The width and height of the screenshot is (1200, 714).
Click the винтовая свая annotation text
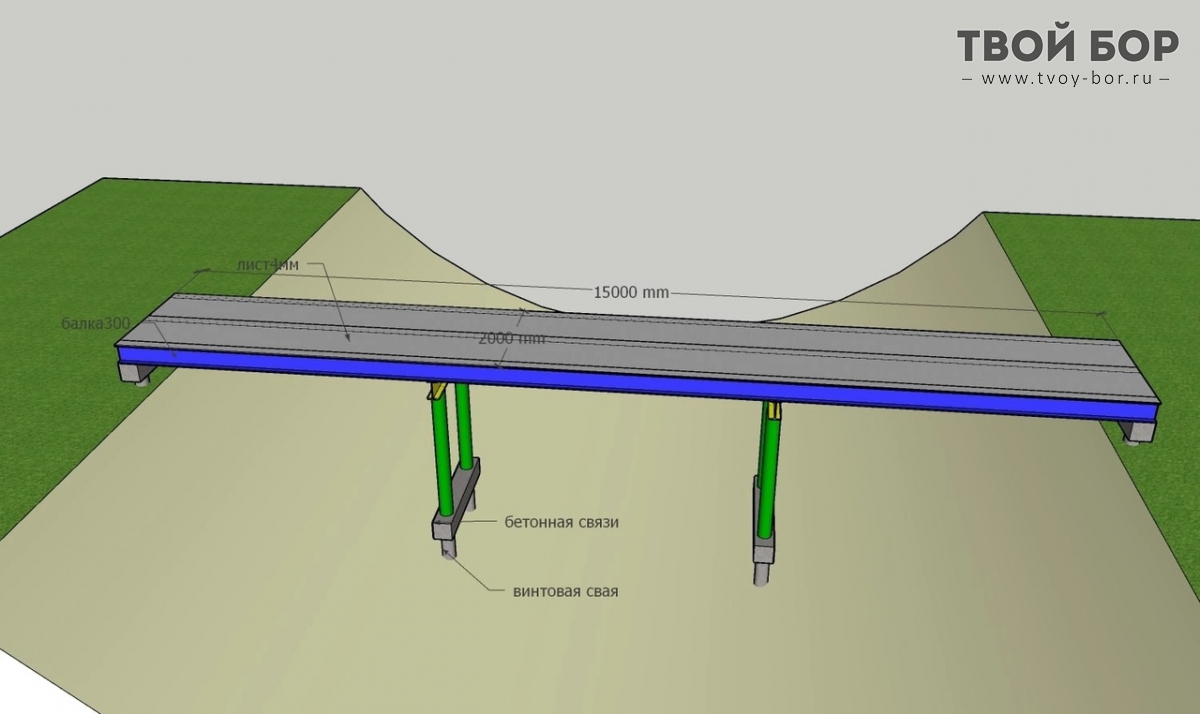[x=565, y=591]
